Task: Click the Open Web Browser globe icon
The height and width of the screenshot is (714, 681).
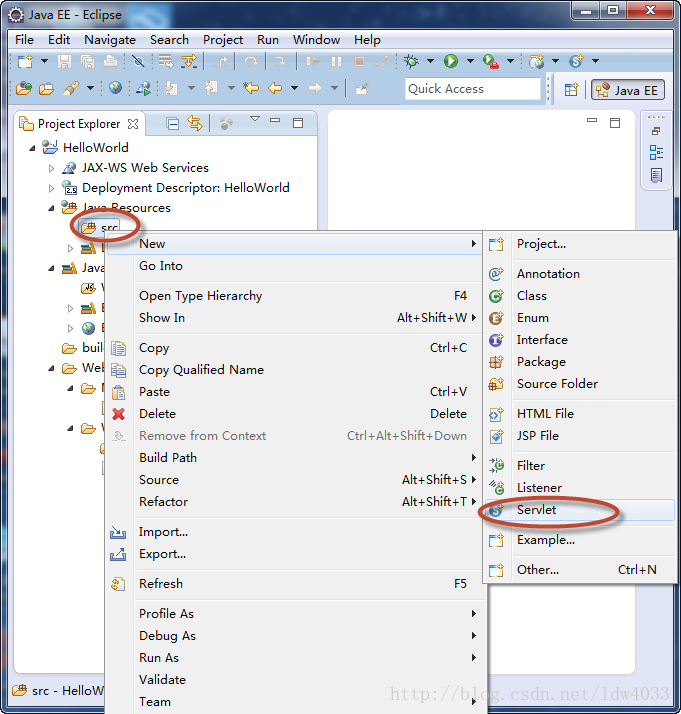Action: (115, 87)
